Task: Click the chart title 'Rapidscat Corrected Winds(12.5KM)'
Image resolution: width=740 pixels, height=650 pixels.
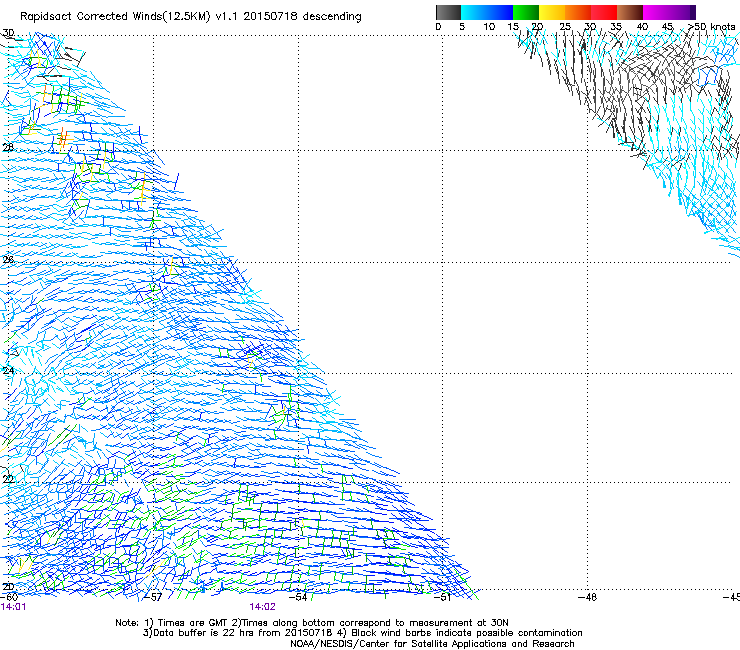Action: click(x=115, y=17)
